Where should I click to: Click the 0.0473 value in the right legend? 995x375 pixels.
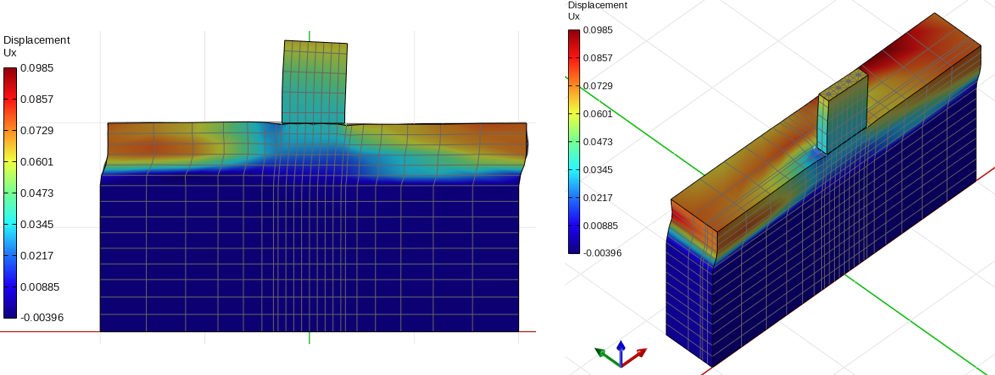coord(599,141)
